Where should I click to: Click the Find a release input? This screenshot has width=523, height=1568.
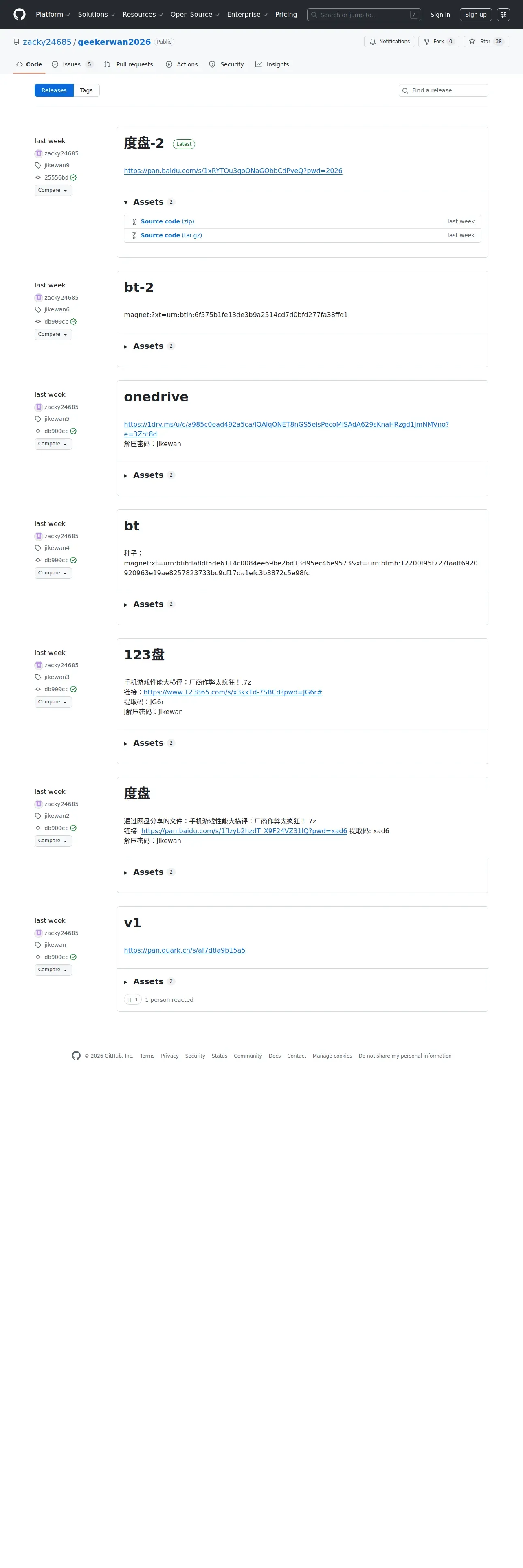click(443, 91)
